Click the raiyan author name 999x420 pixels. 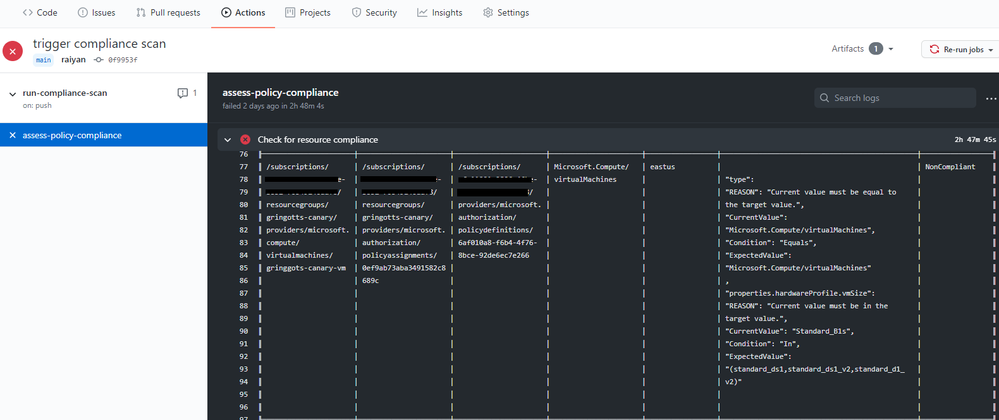click(73, 60)
